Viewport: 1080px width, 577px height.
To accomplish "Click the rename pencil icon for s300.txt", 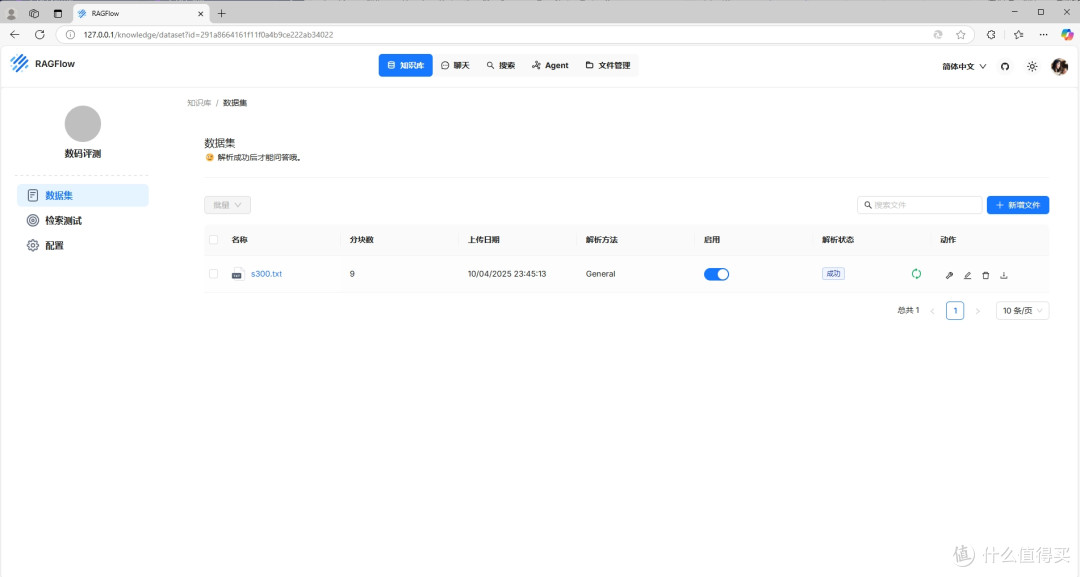I will pyautogui.click(x=967, y=275).
